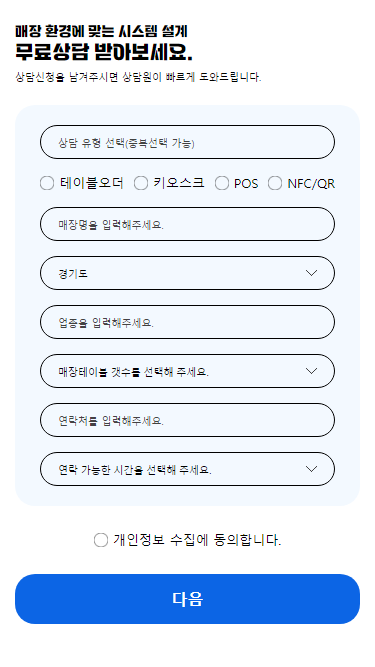Focus the 업종을 입력해주세요 input field
Viewport: 375px width, 667px height.
coord(187,322)
